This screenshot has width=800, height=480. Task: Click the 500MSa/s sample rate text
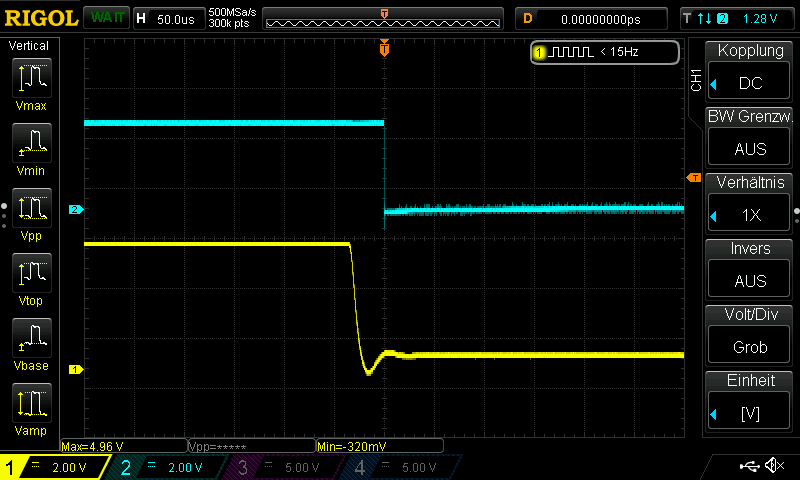click(232, 12)
